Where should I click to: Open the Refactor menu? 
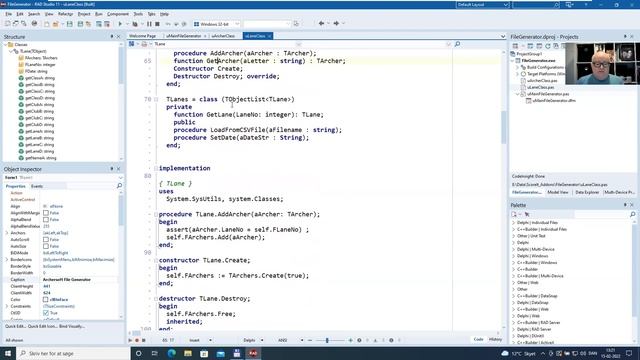pyautogui.click(x=65, y=14)
